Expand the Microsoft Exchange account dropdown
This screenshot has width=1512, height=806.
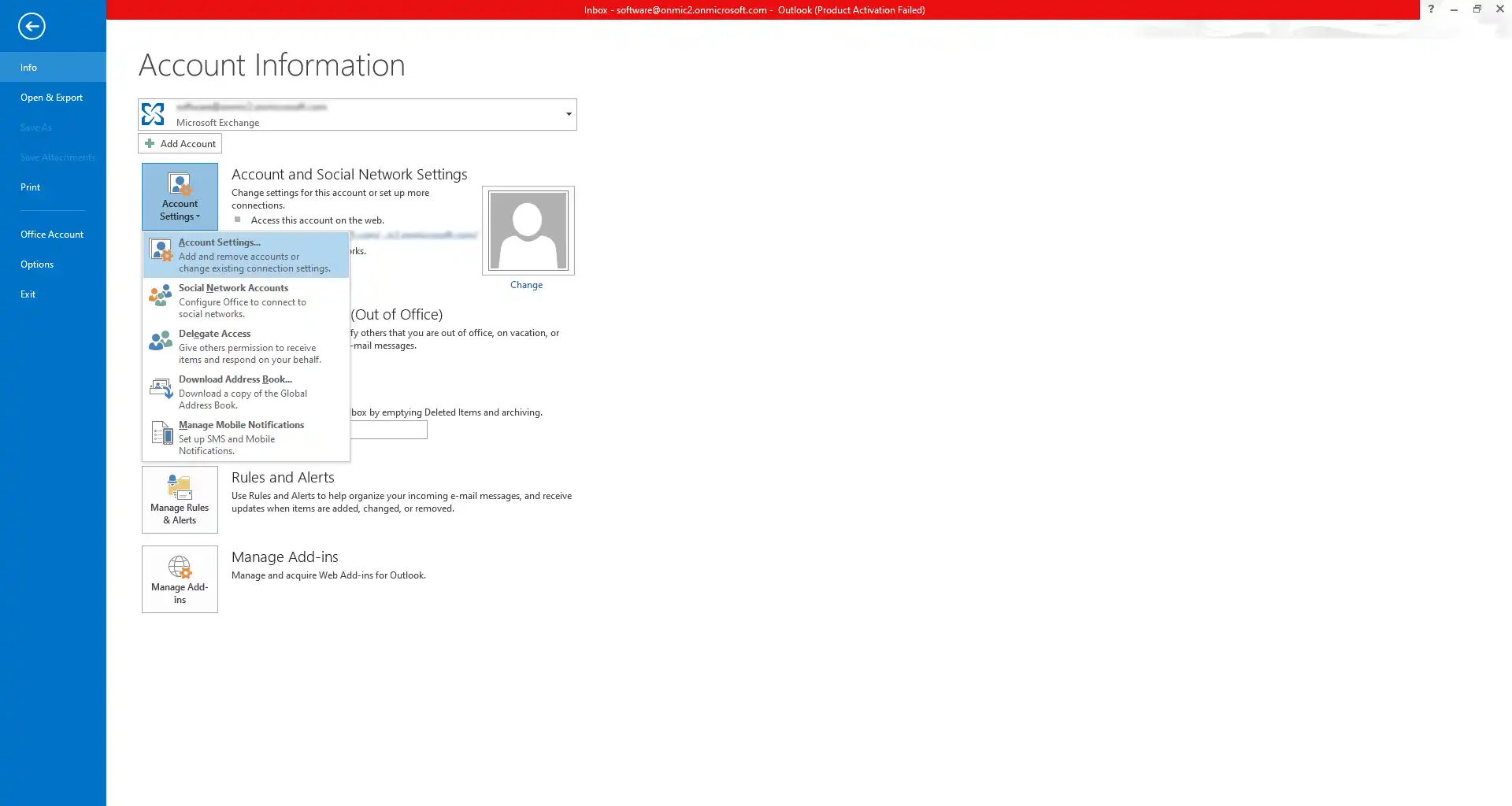click(569, 114)
